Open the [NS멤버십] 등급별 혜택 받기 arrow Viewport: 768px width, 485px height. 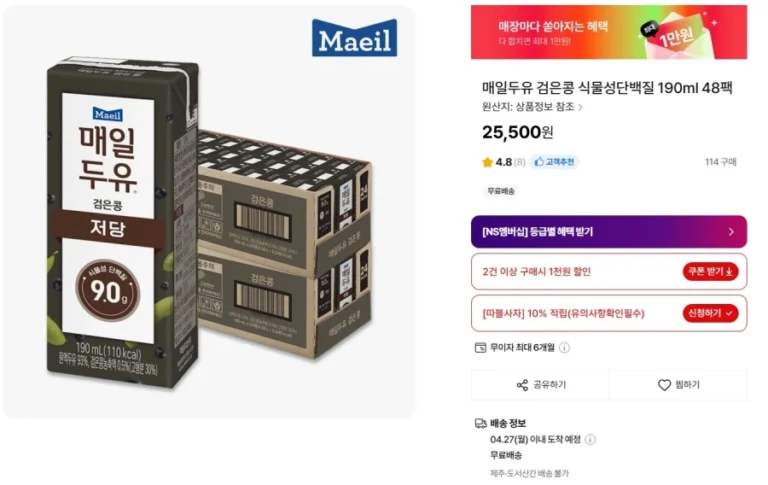731,231
